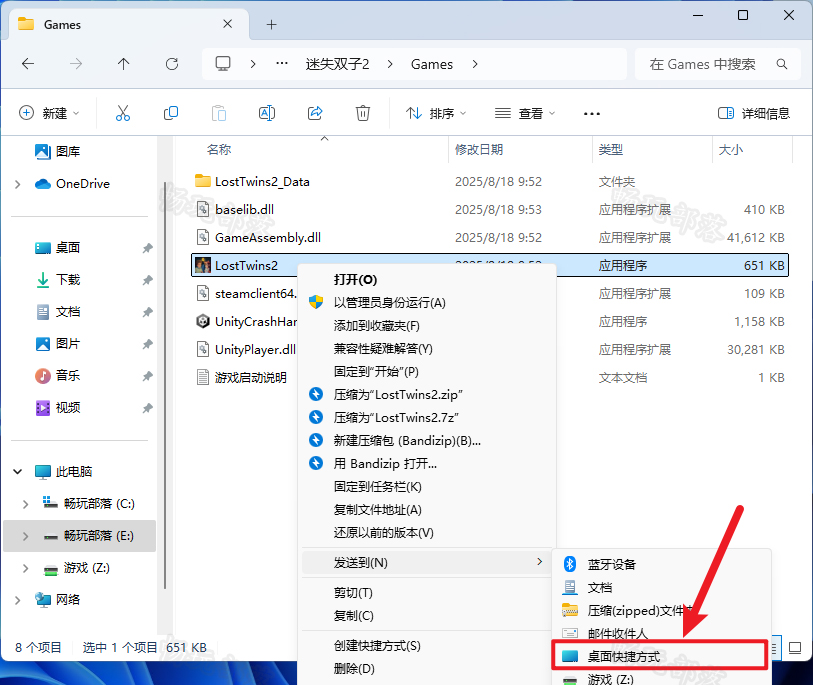The image size is (813, 685).
Task: Open OneDrive in the sidebar
Action: tap(72, 184)
